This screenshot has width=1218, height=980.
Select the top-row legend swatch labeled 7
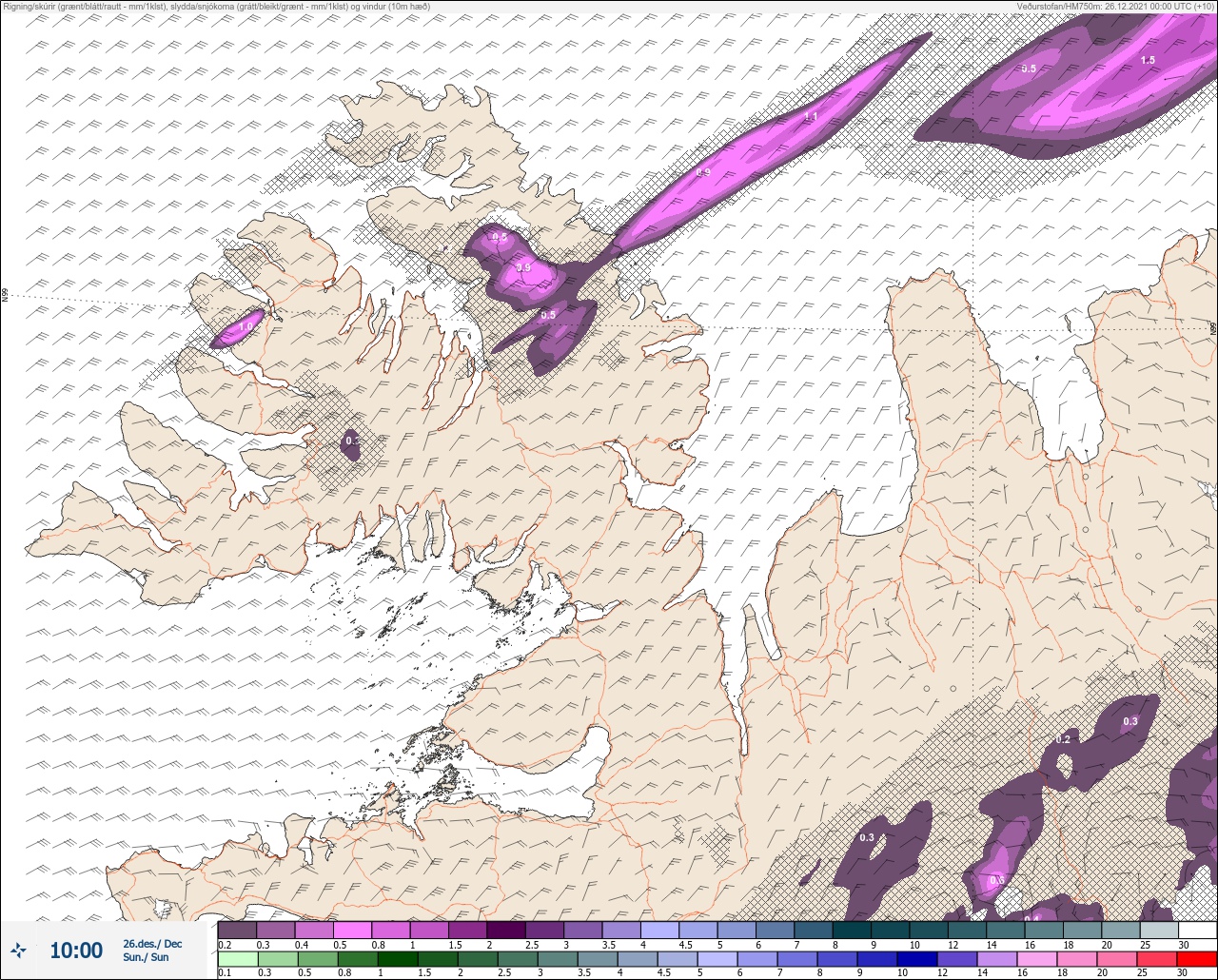tap(813, 930)
